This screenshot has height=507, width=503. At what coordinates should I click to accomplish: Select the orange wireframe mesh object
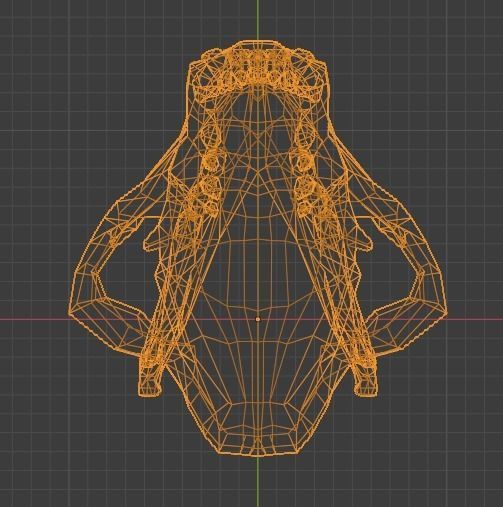[x=257, y=248]
